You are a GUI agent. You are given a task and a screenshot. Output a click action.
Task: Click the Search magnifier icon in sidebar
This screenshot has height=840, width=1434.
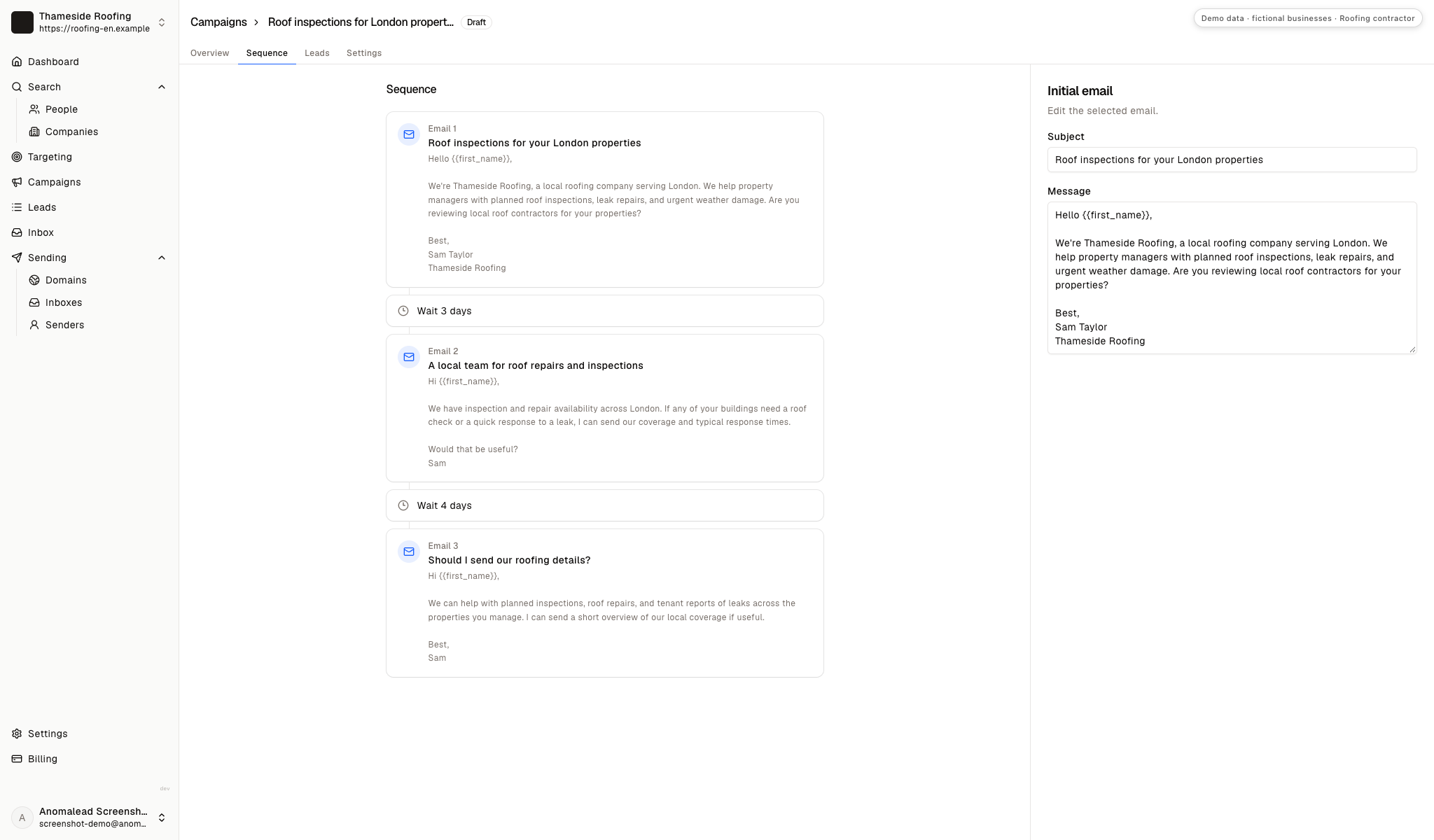click(x=17, y=87)
